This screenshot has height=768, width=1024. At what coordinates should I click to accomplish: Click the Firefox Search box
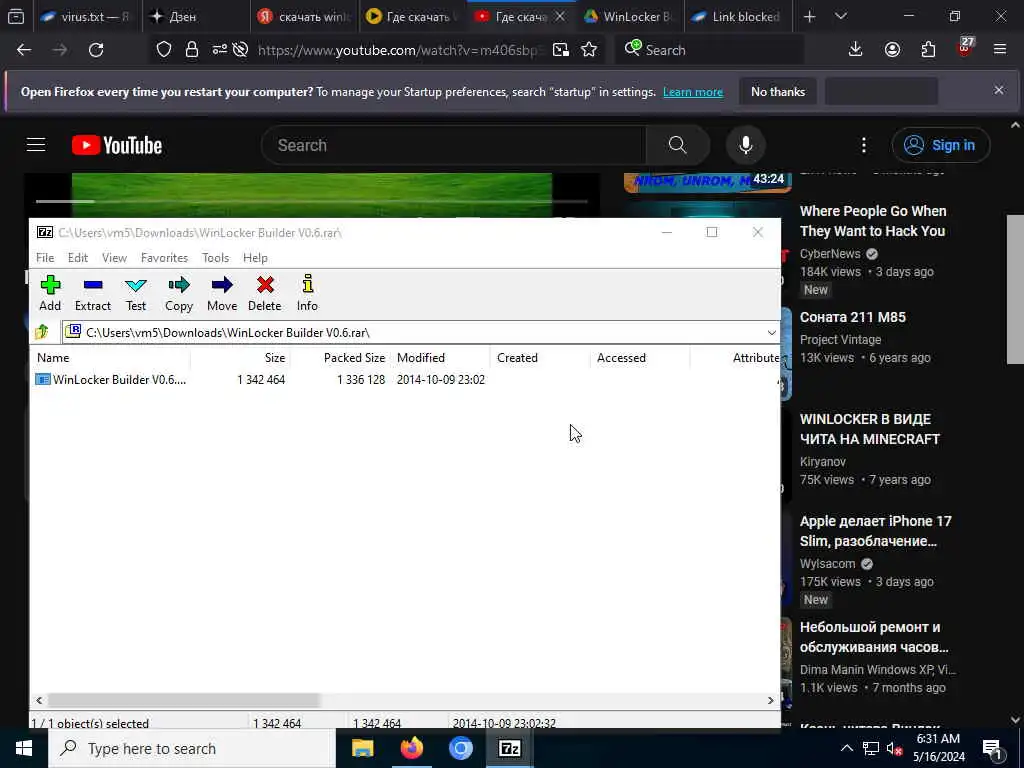click(x=709, y=50)
